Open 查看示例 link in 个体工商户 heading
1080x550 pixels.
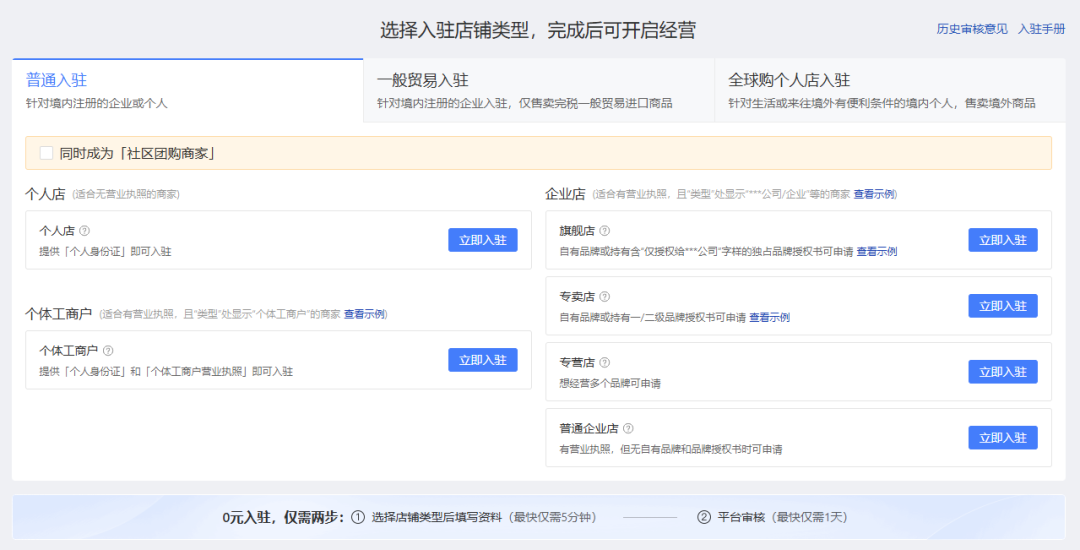click(364, 314)
